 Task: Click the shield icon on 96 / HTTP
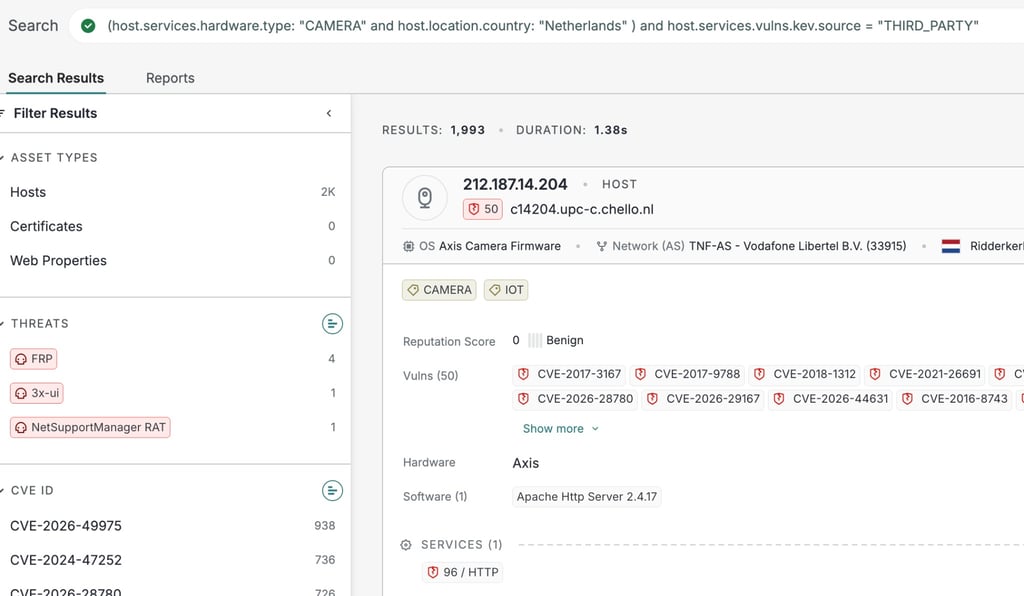[x=432, y=572]
